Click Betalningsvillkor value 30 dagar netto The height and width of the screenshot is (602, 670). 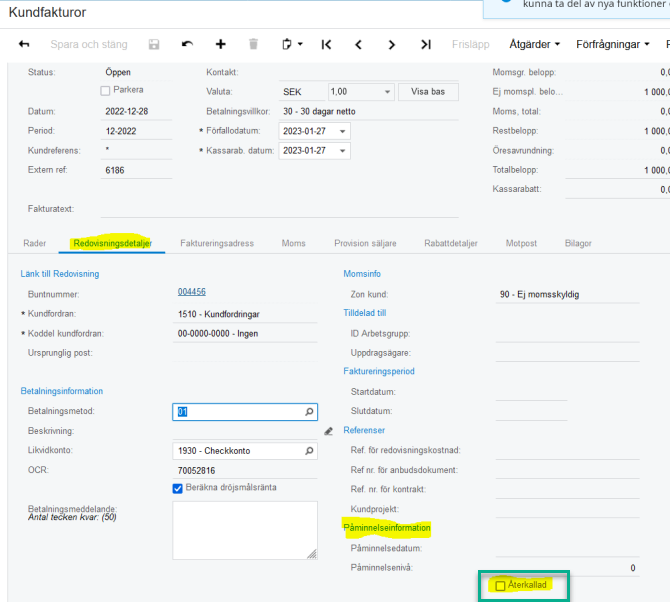(x=369, y=112)
